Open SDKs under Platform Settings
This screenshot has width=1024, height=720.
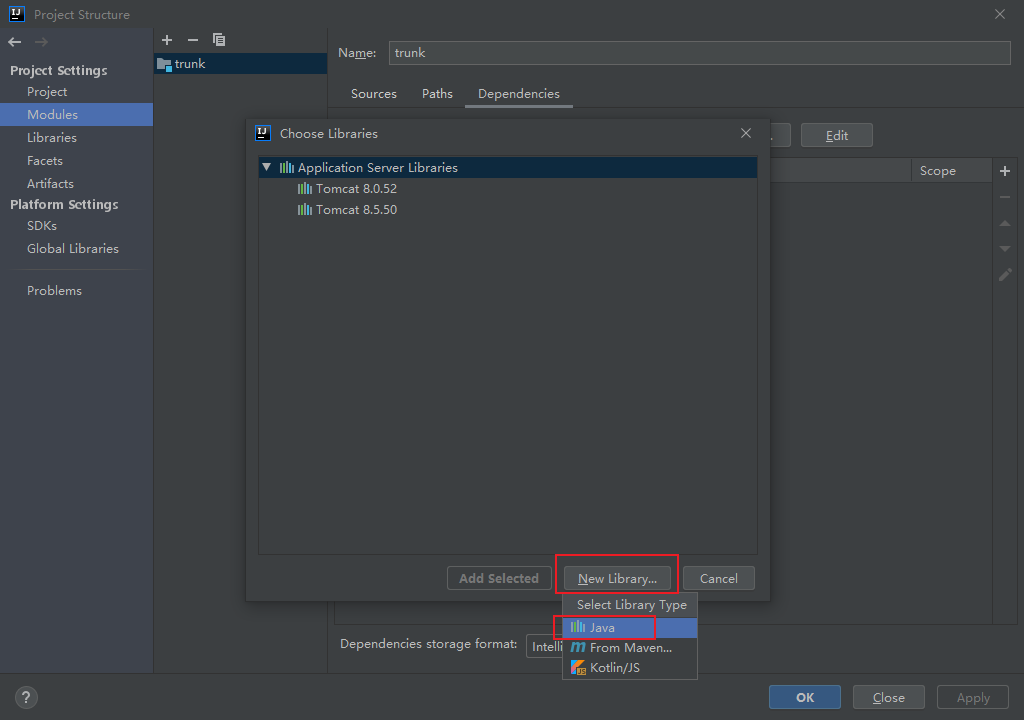click(42, 226)
